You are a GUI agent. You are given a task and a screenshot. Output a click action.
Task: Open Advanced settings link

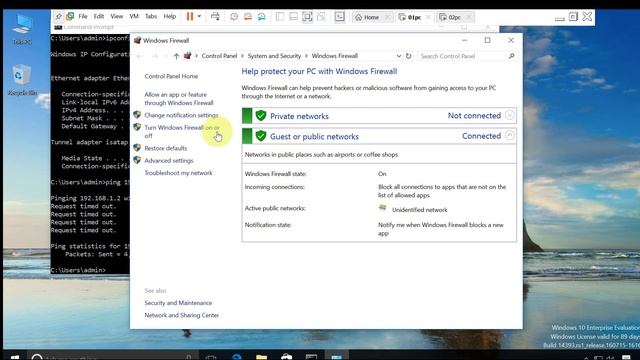point(169,160)
